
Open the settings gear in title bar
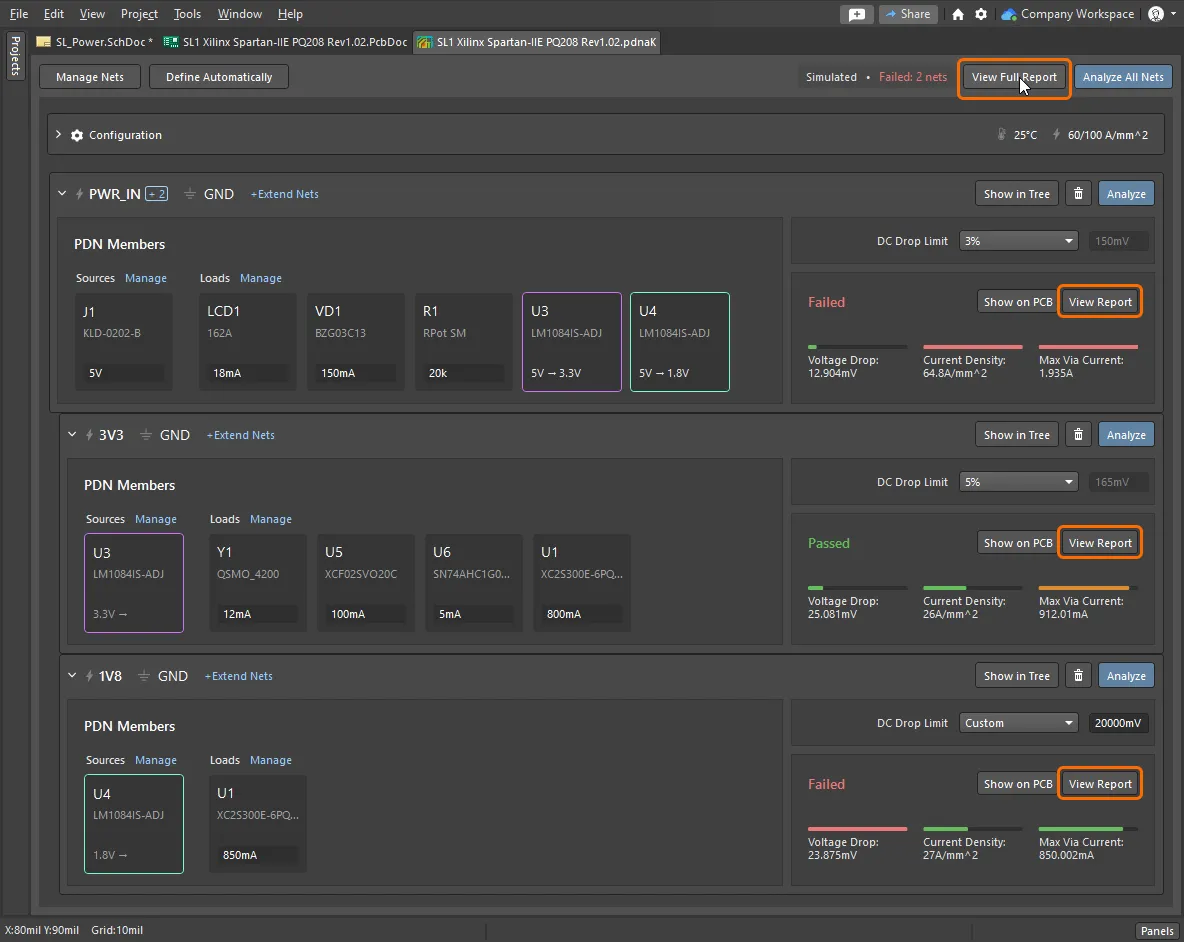tap(981, 14)
